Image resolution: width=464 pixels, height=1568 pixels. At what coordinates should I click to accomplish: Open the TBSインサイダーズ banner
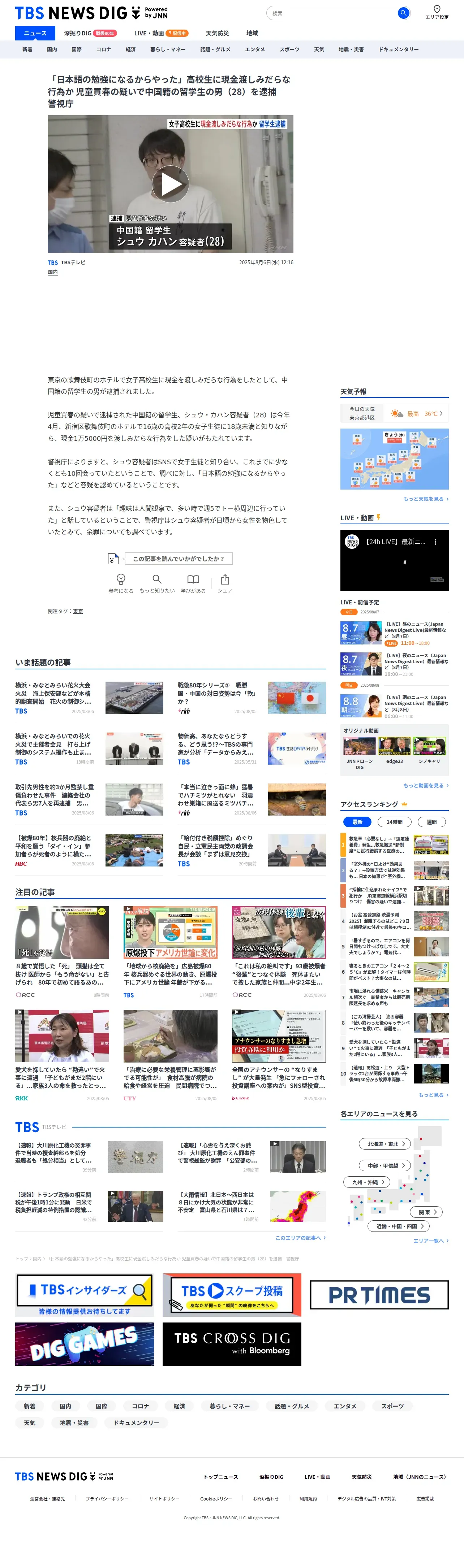tap(85, 1295)
